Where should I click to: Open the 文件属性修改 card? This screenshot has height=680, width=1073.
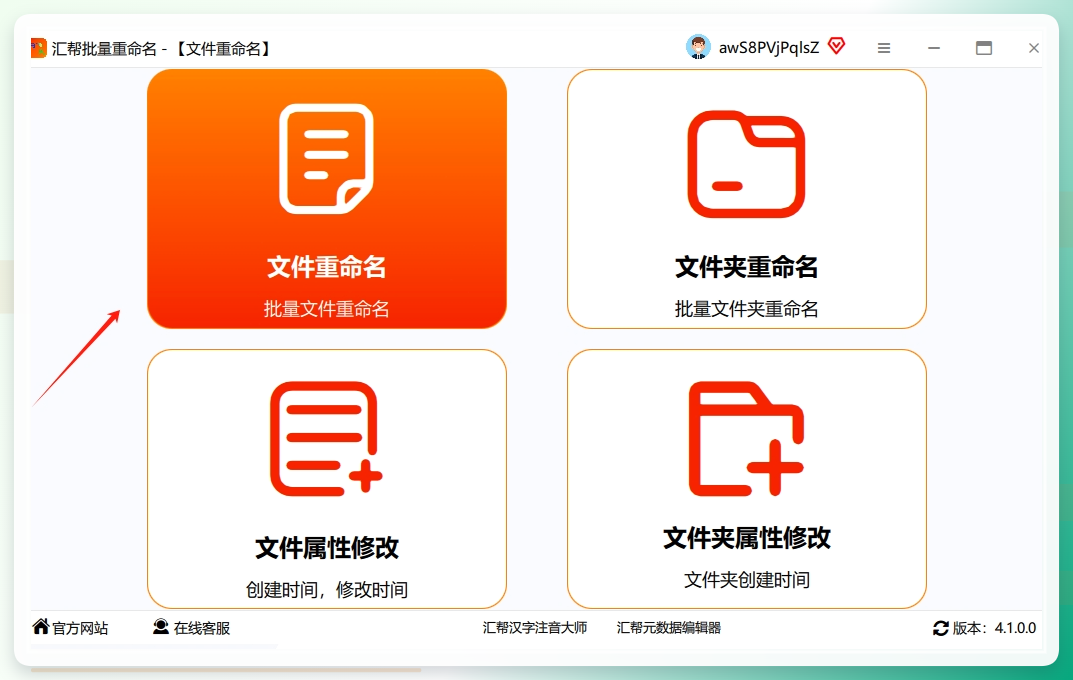pos(326,479)
